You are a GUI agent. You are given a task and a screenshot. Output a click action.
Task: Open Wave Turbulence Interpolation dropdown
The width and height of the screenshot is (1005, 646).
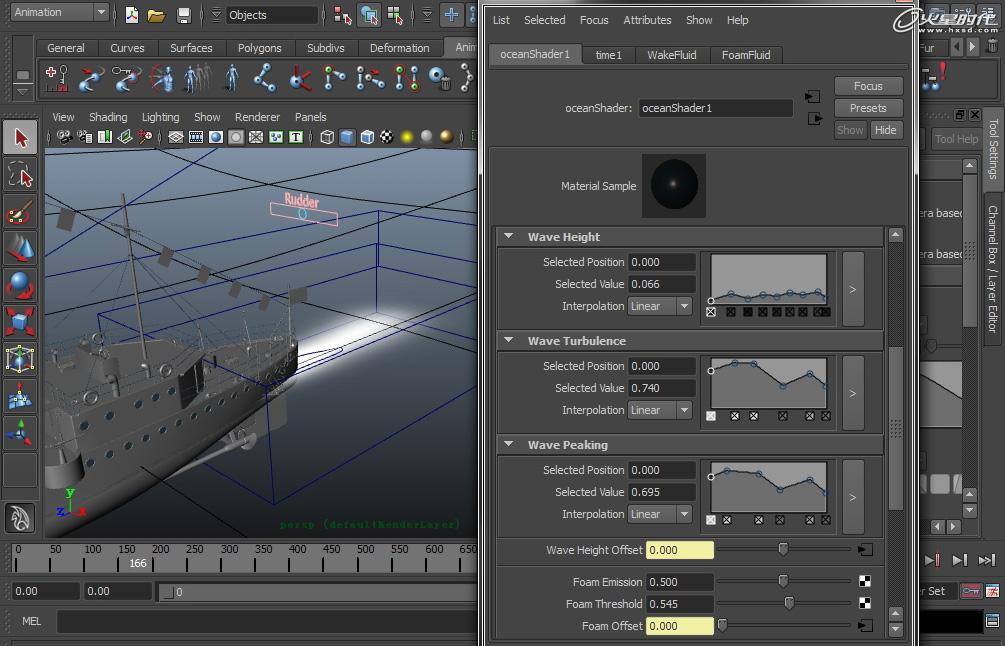point(661,410)
